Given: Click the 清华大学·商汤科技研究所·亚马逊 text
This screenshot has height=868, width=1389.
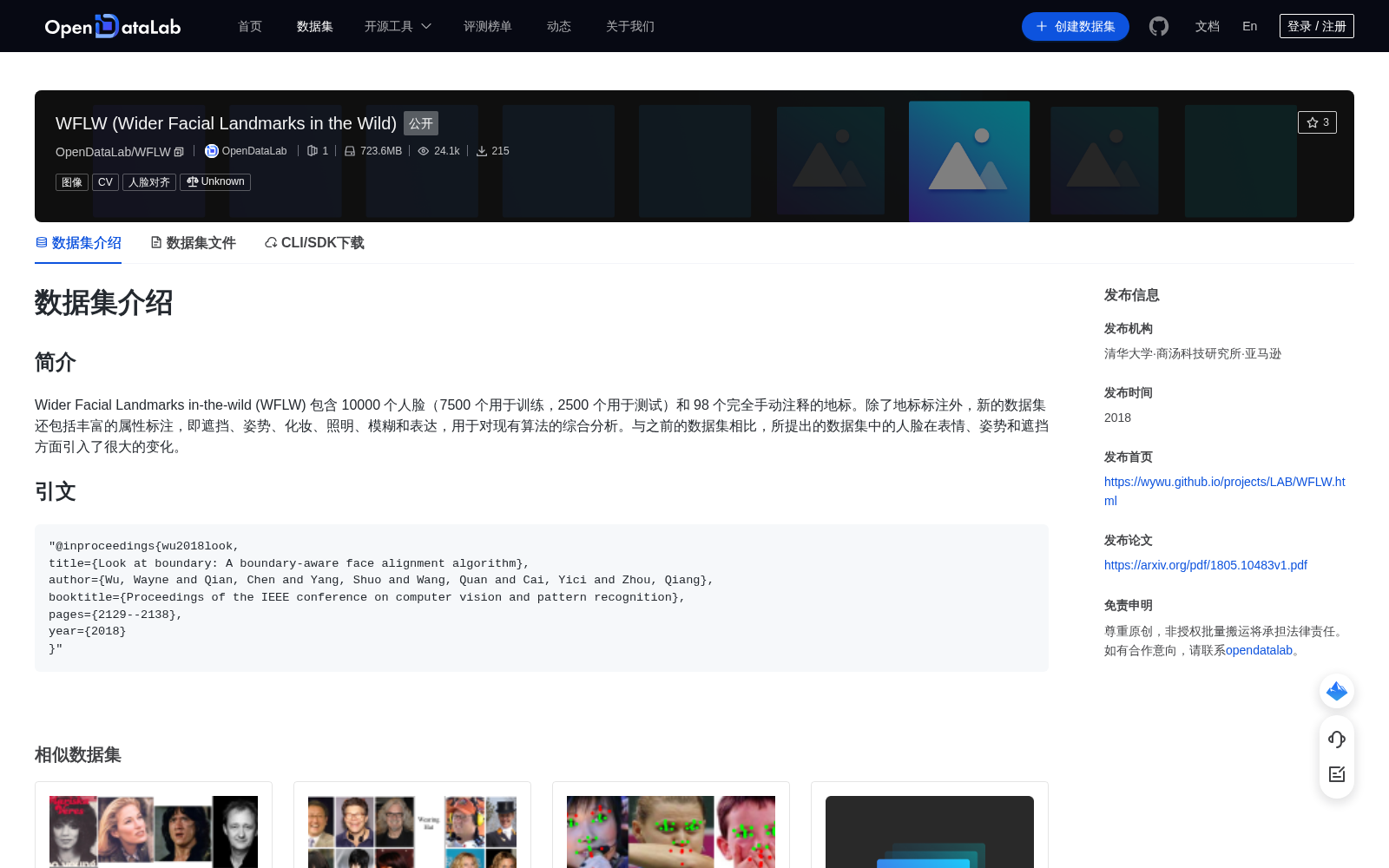Looking at the screenshot, I should point(1193,353).
